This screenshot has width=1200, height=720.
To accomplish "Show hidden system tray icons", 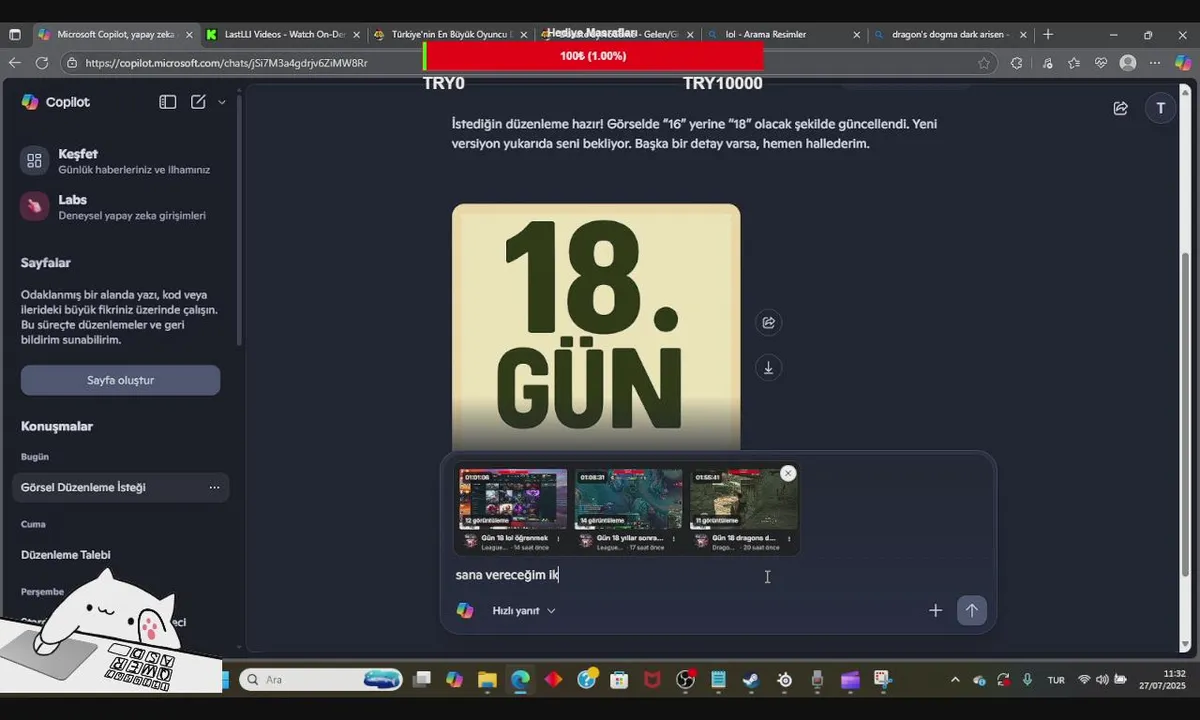I will click(x=955, y=680).
